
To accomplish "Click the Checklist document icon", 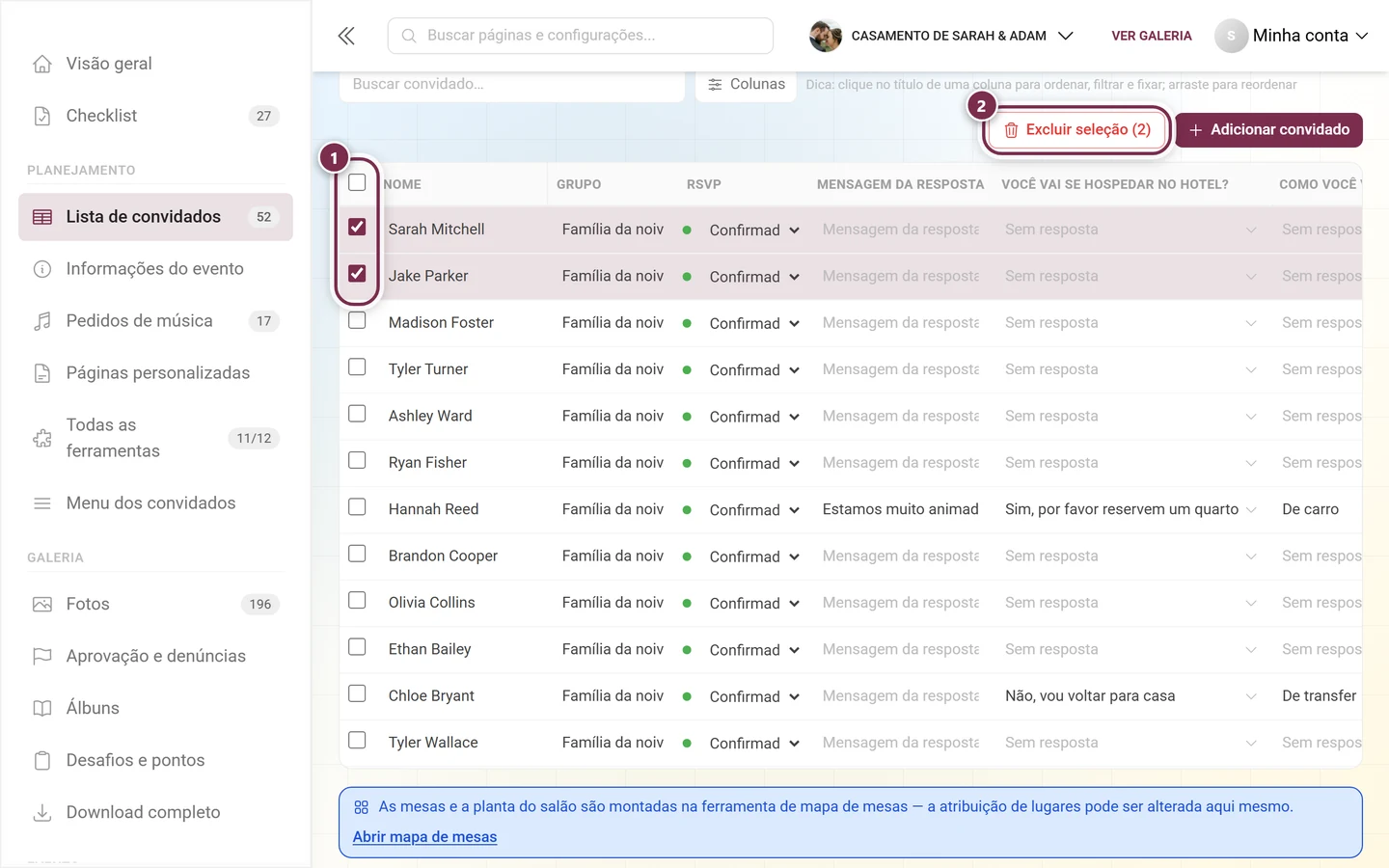I will click(x=42, y=116).
